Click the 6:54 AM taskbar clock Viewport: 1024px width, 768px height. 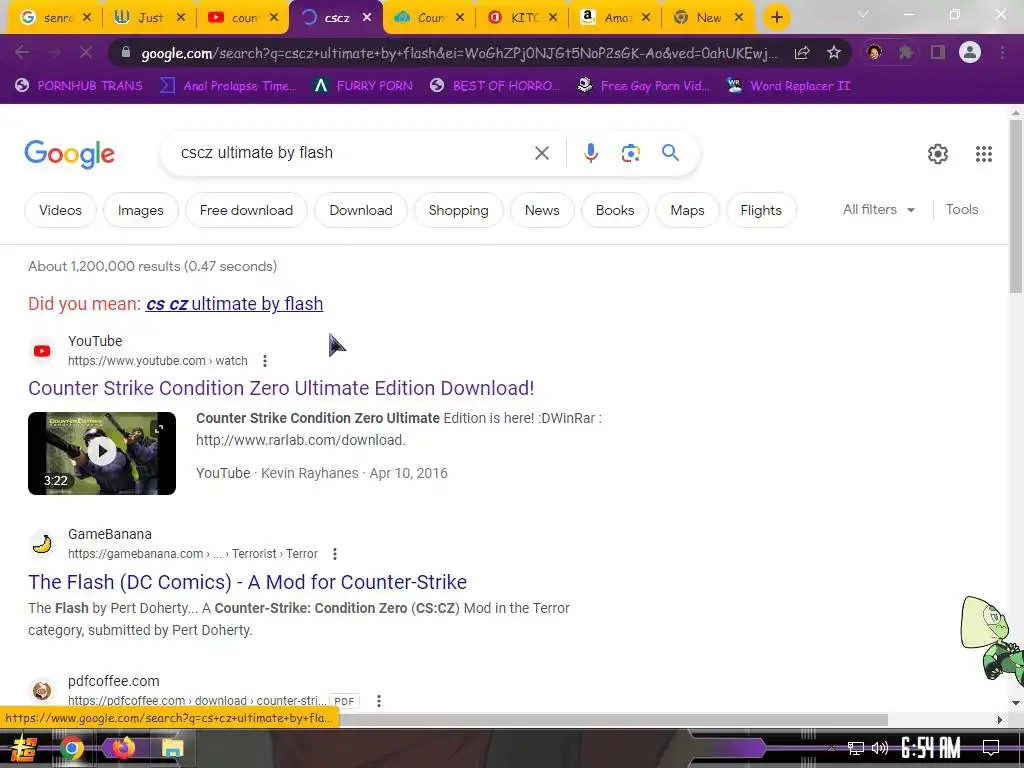pyautogui.click(x=930, y=748)
